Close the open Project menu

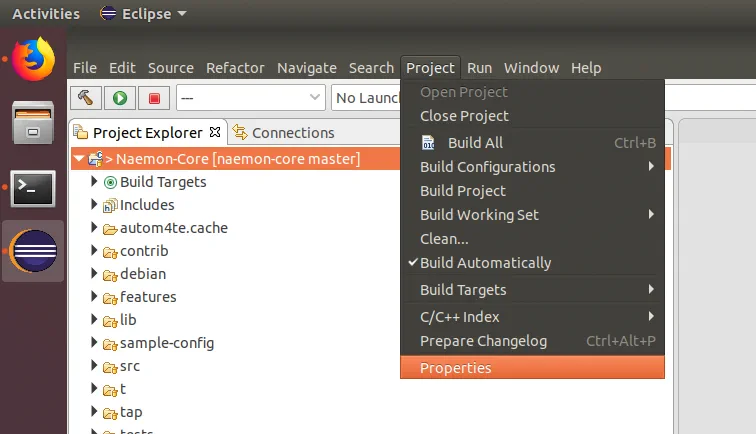click(430, 68)
